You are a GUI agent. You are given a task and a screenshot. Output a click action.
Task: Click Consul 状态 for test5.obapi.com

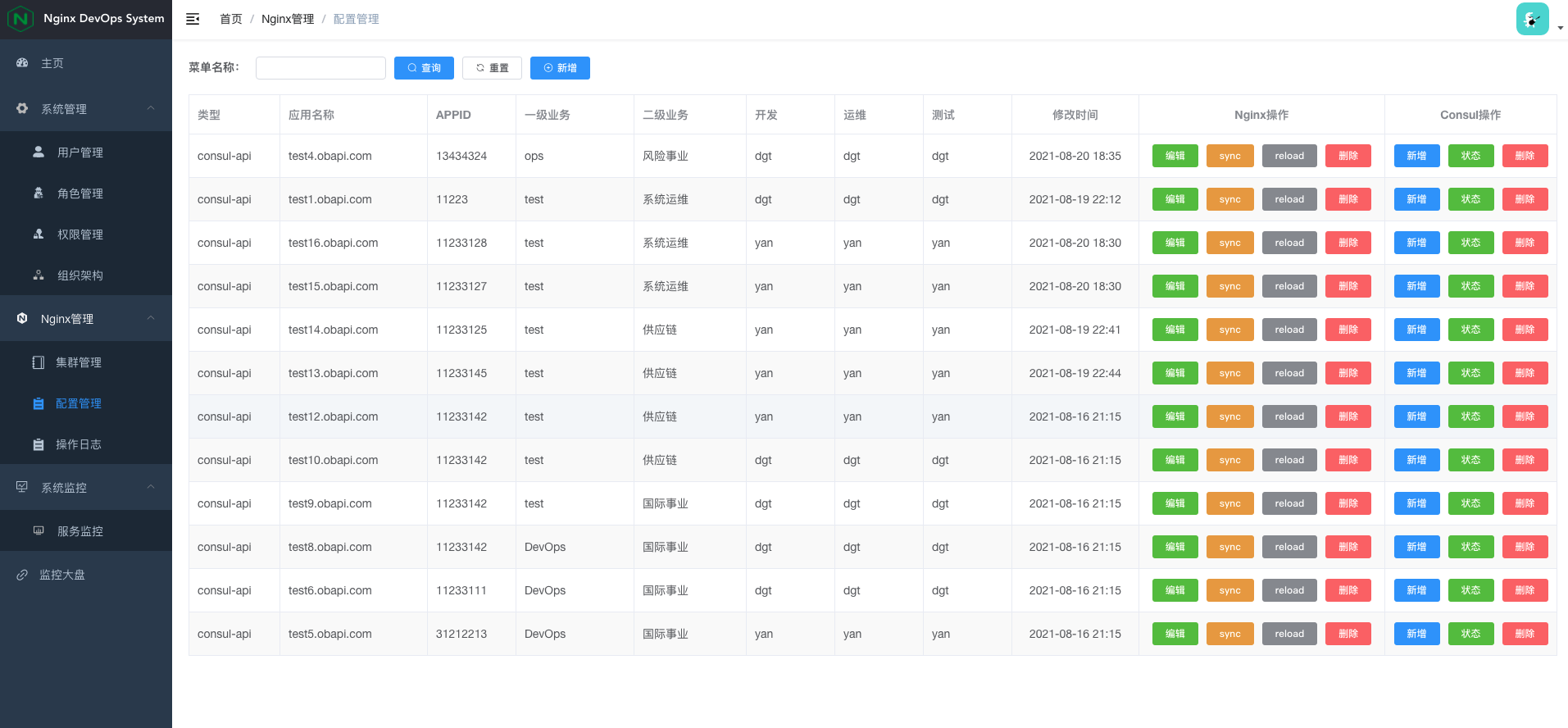click(1470, 634)
